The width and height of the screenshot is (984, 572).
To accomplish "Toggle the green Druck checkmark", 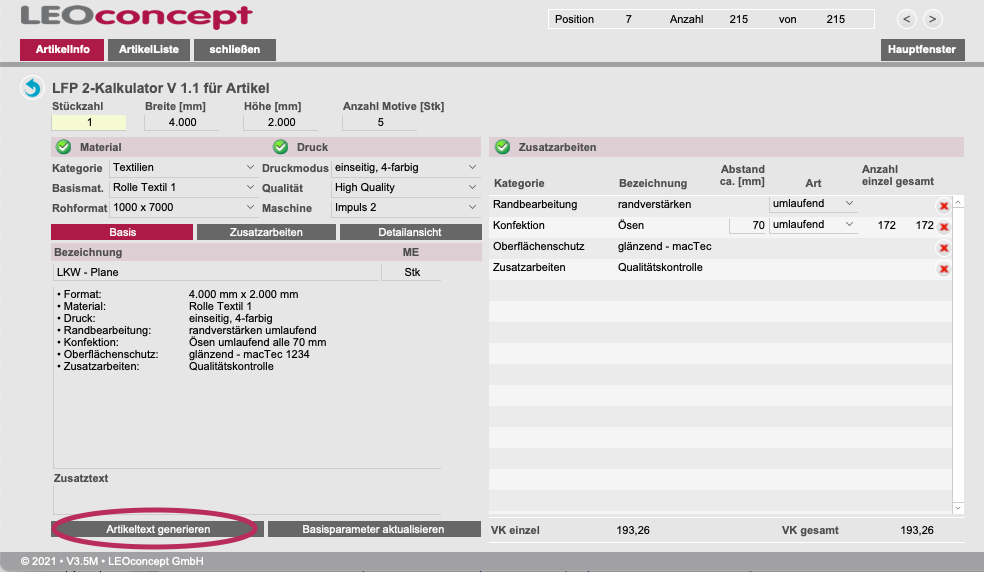I will coord(280,147).
